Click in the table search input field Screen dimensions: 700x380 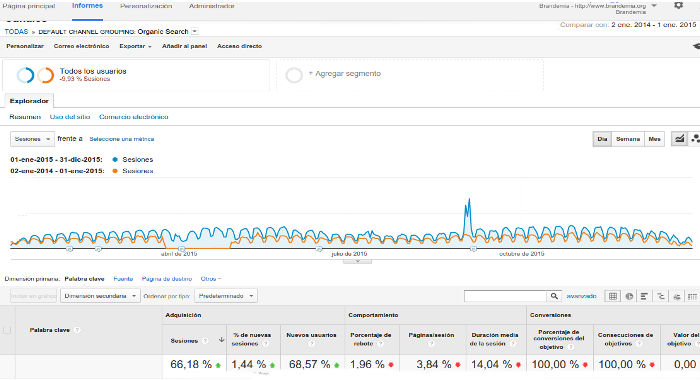pos(505,296)
